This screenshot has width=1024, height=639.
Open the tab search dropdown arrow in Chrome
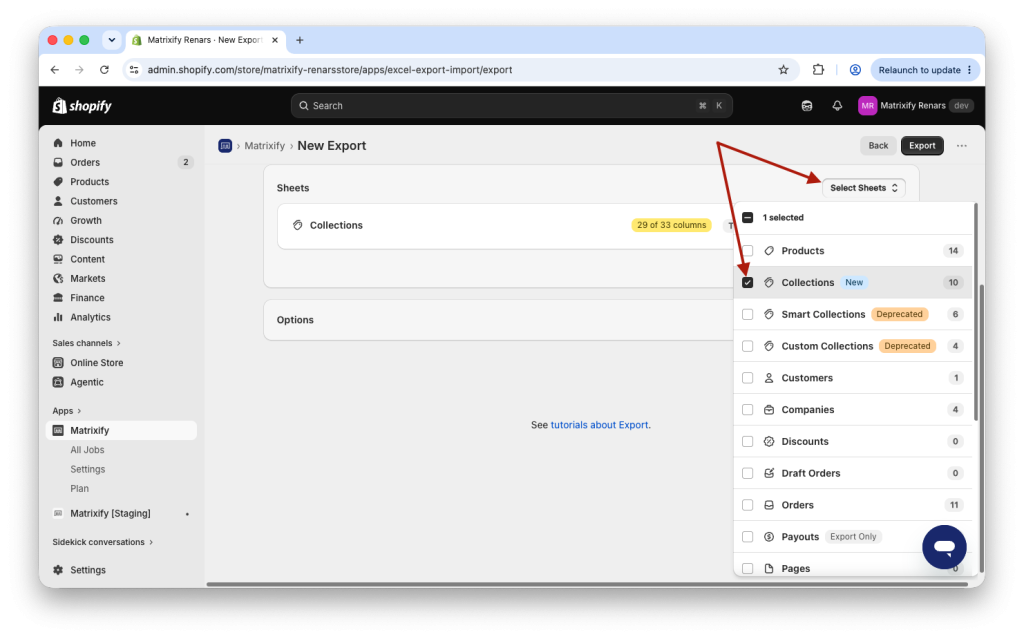(112, 40)
